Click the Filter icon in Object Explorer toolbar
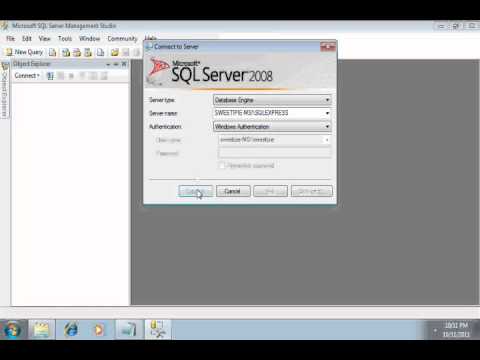This screenshot has width=480, height=360. pos(82,76)
